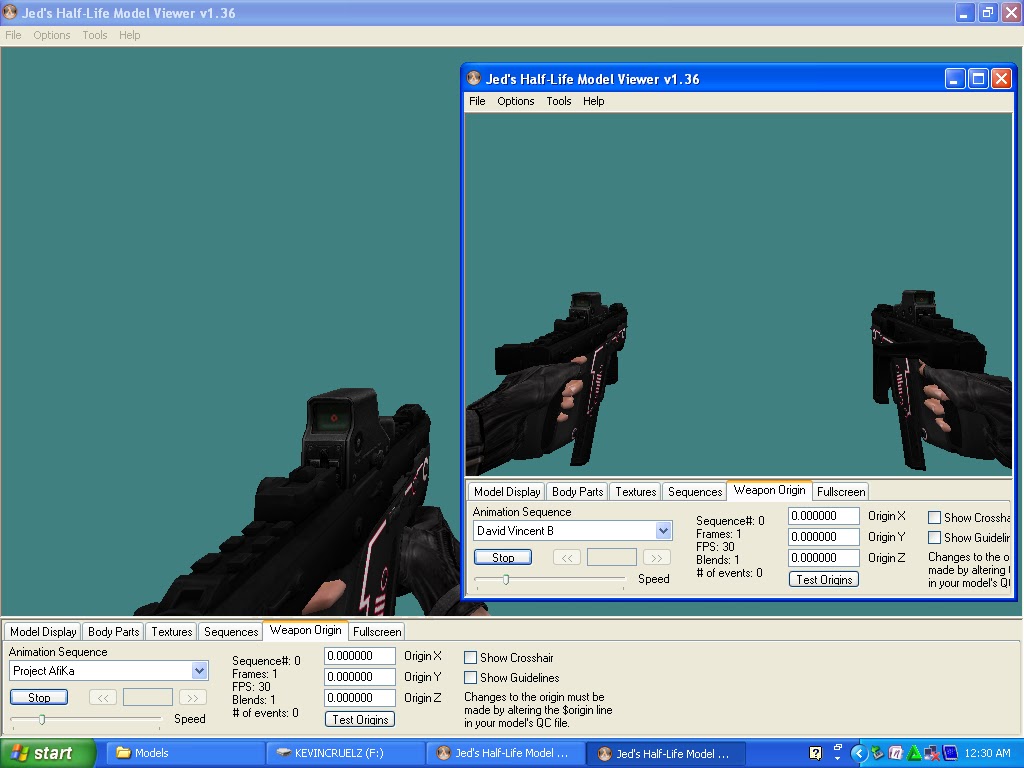Screen dimensions: 1024x768
Task: Switch to Body Parts tab in background window
Action: (114, 632)
